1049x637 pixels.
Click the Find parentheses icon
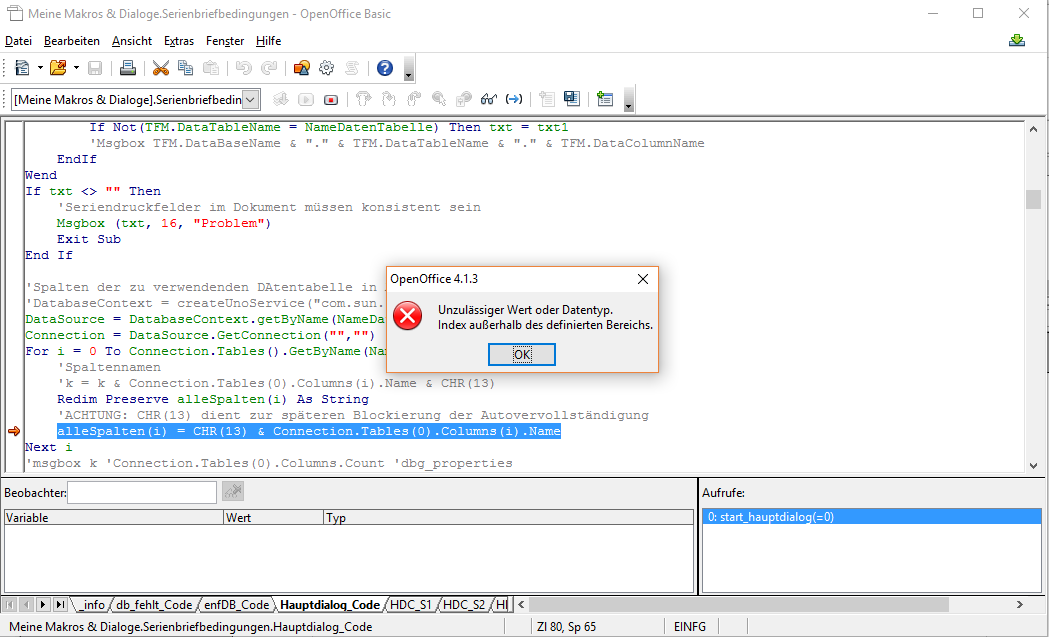point(514,99)
